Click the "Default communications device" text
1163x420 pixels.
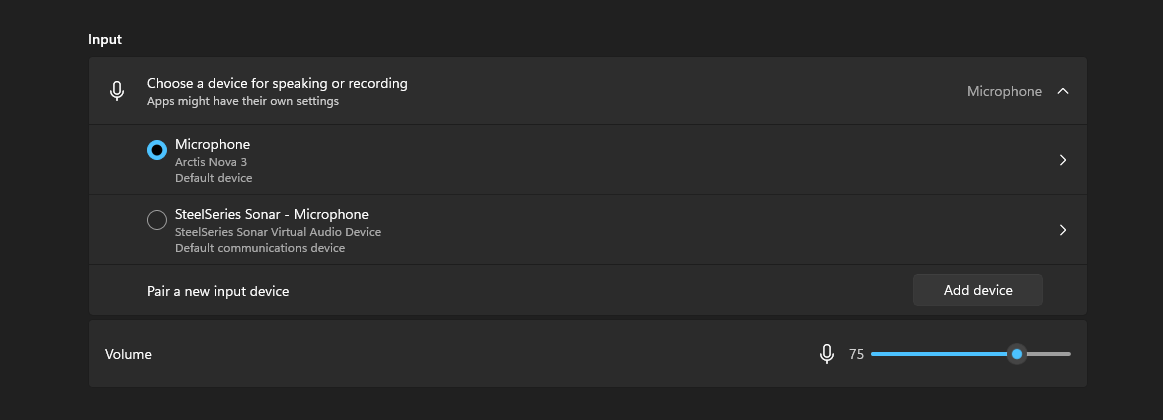coord(260,248)
